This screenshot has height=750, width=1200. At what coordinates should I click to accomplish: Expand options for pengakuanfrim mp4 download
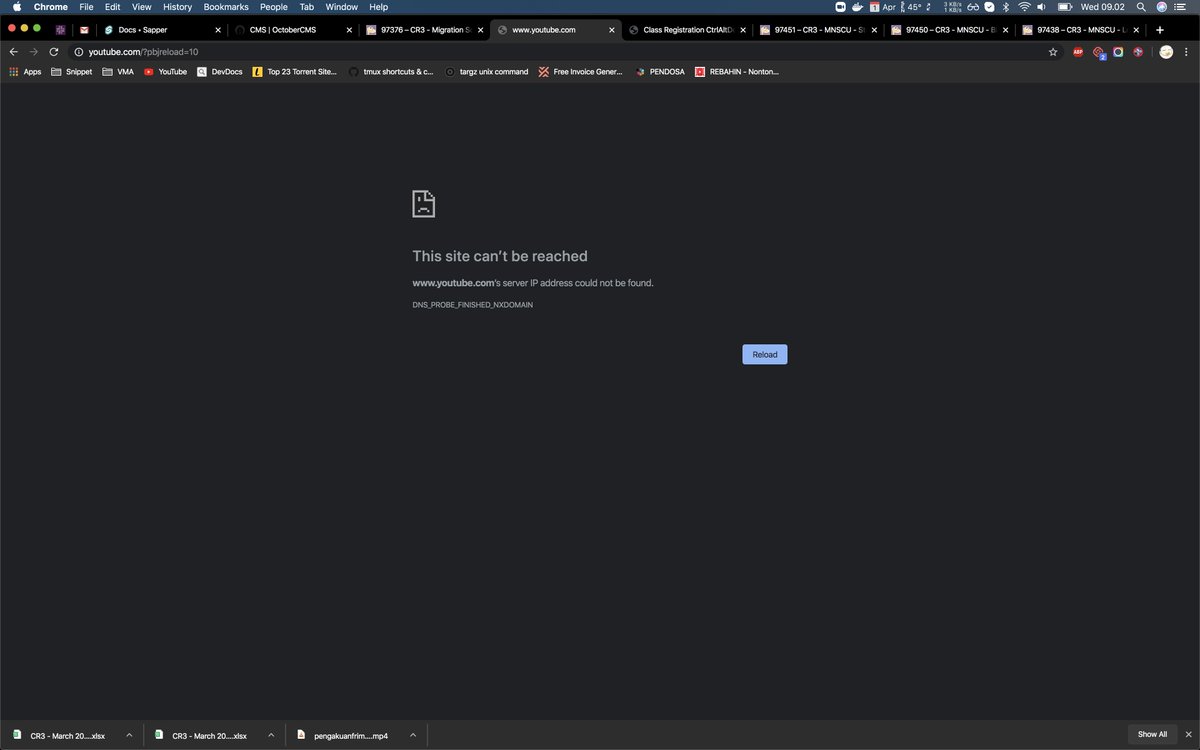tap(413, 735)
